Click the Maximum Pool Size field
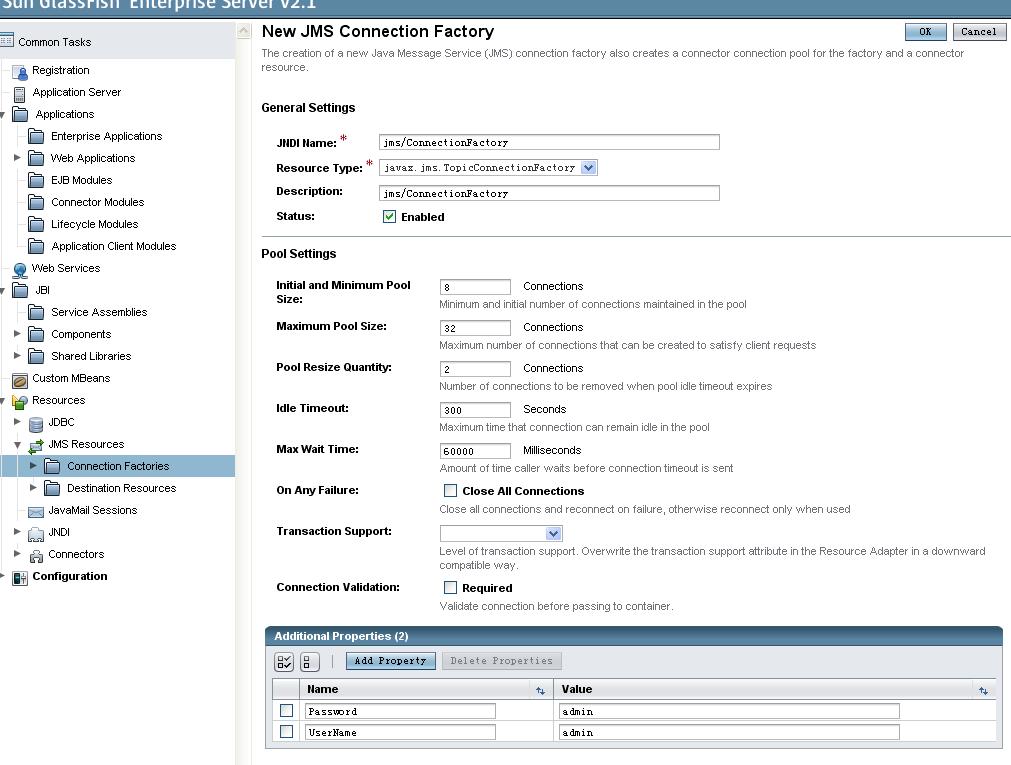Viewport: 1011px width, 765px height. [x=475, y=328]
